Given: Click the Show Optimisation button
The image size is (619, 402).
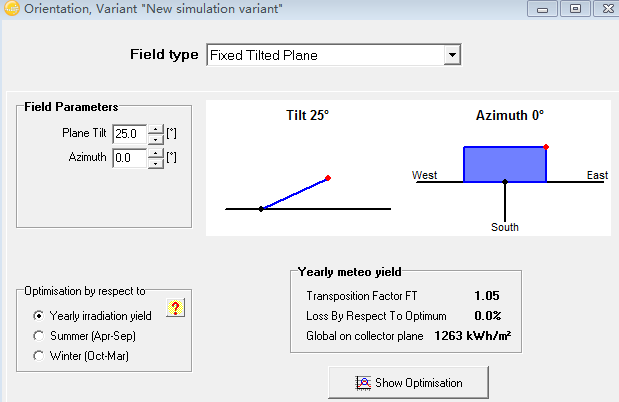Looking at the screenshot, I should (x=408, y=383).
